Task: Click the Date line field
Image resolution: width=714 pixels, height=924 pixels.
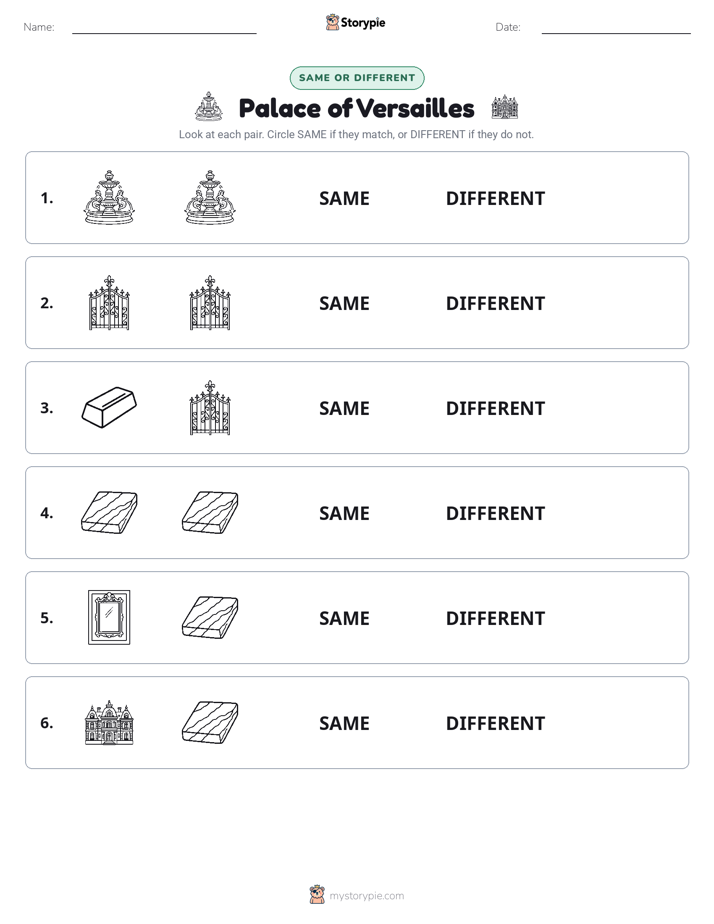Action: point(616,27)
